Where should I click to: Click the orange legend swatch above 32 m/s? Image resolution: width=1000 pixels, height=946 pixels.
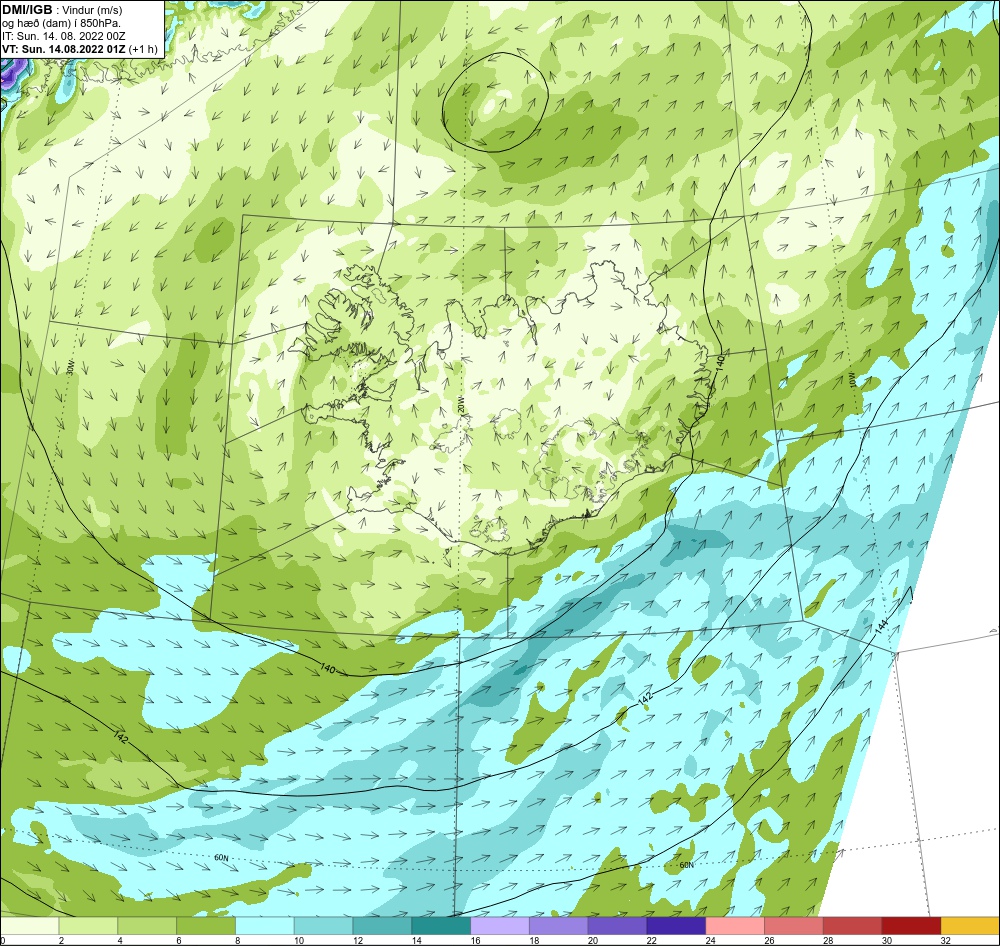[970, 926]
